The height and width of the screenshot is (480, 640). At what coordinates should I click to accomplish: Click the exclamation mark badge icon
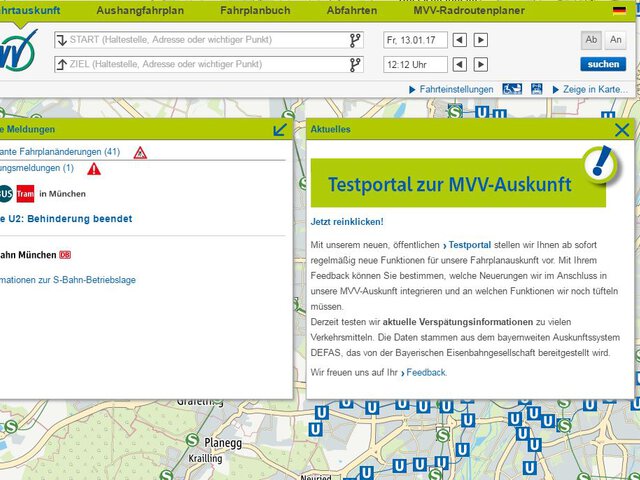pos(601,164)
